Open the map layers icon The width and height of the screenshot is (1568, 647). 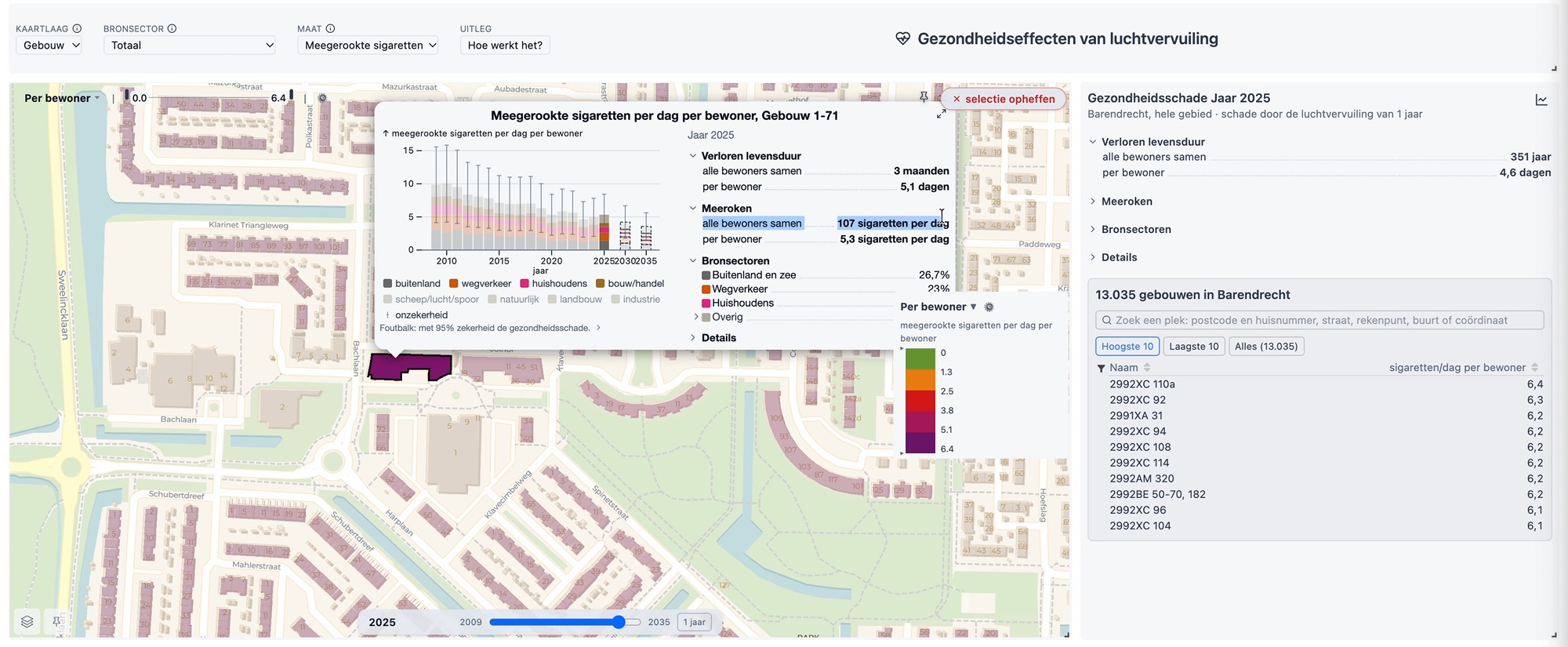(x=27, y=622)
